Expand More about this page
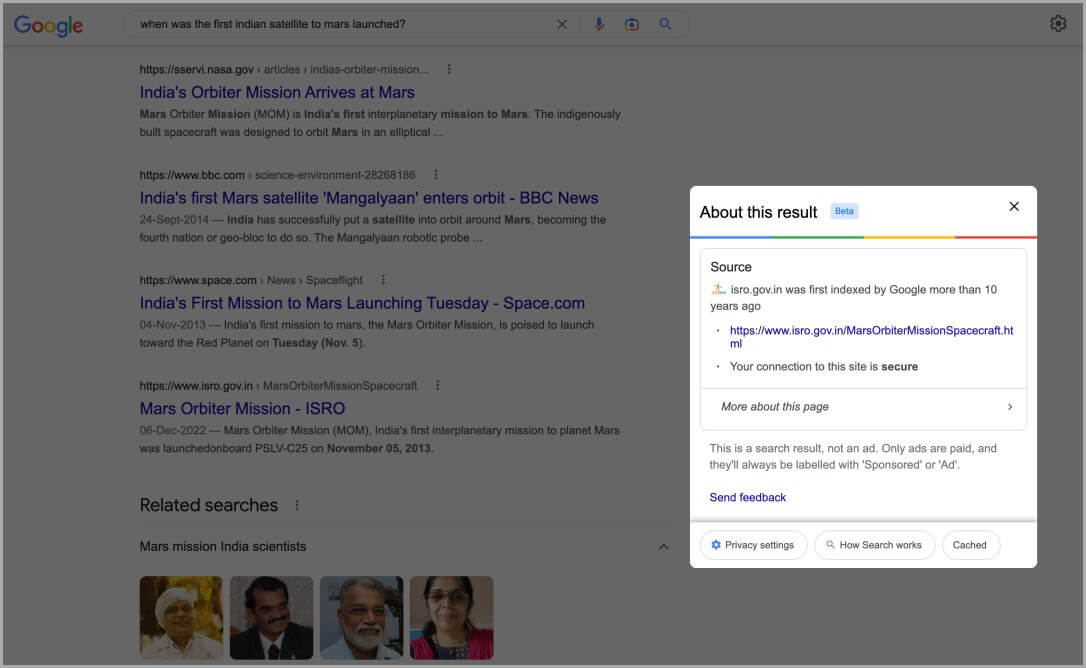The width and height of the screenshot is (1086, 668). click(x=863, y=407)
